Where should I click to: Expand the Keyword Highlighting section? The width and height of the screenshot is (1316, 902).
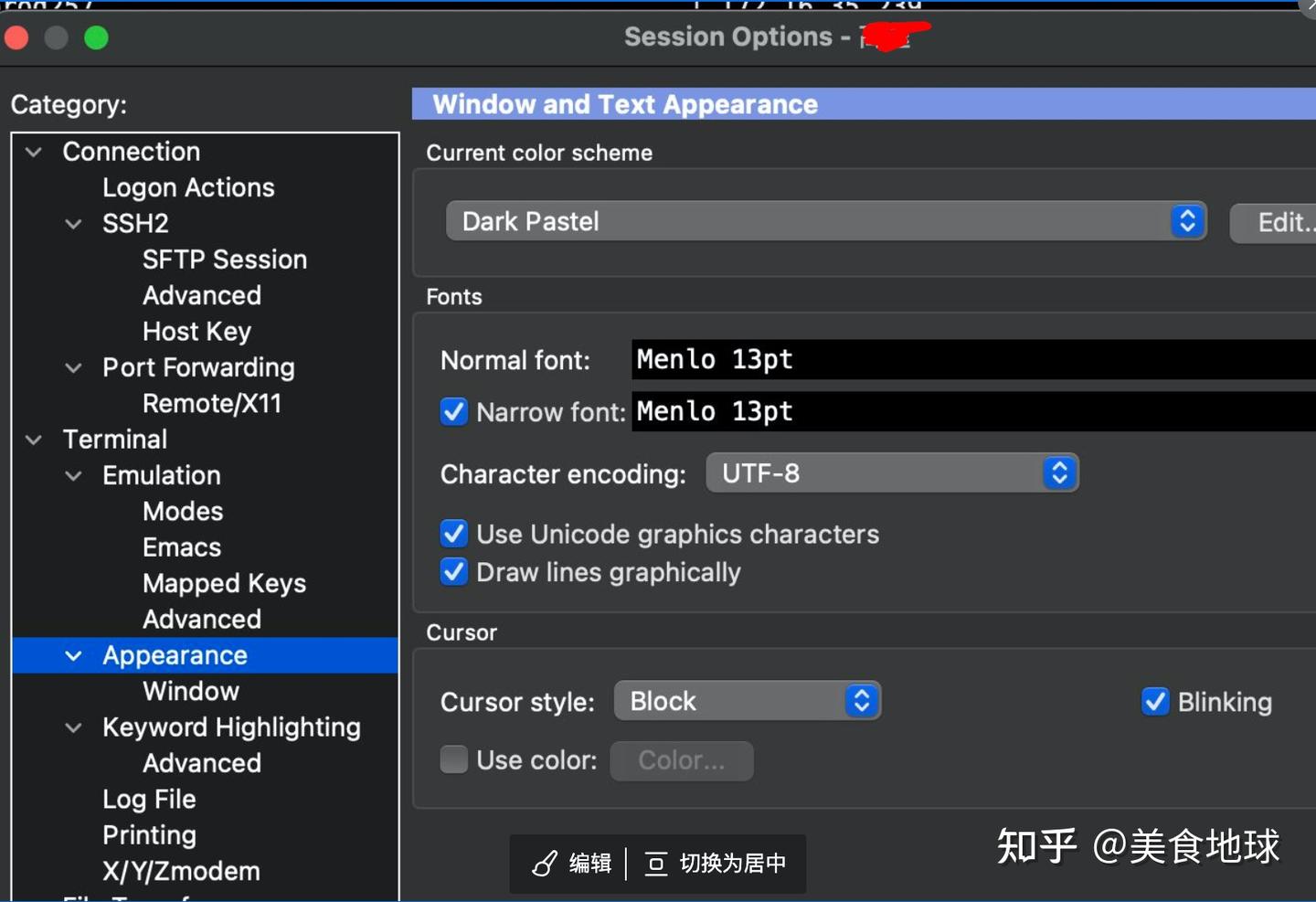(73, 728)
